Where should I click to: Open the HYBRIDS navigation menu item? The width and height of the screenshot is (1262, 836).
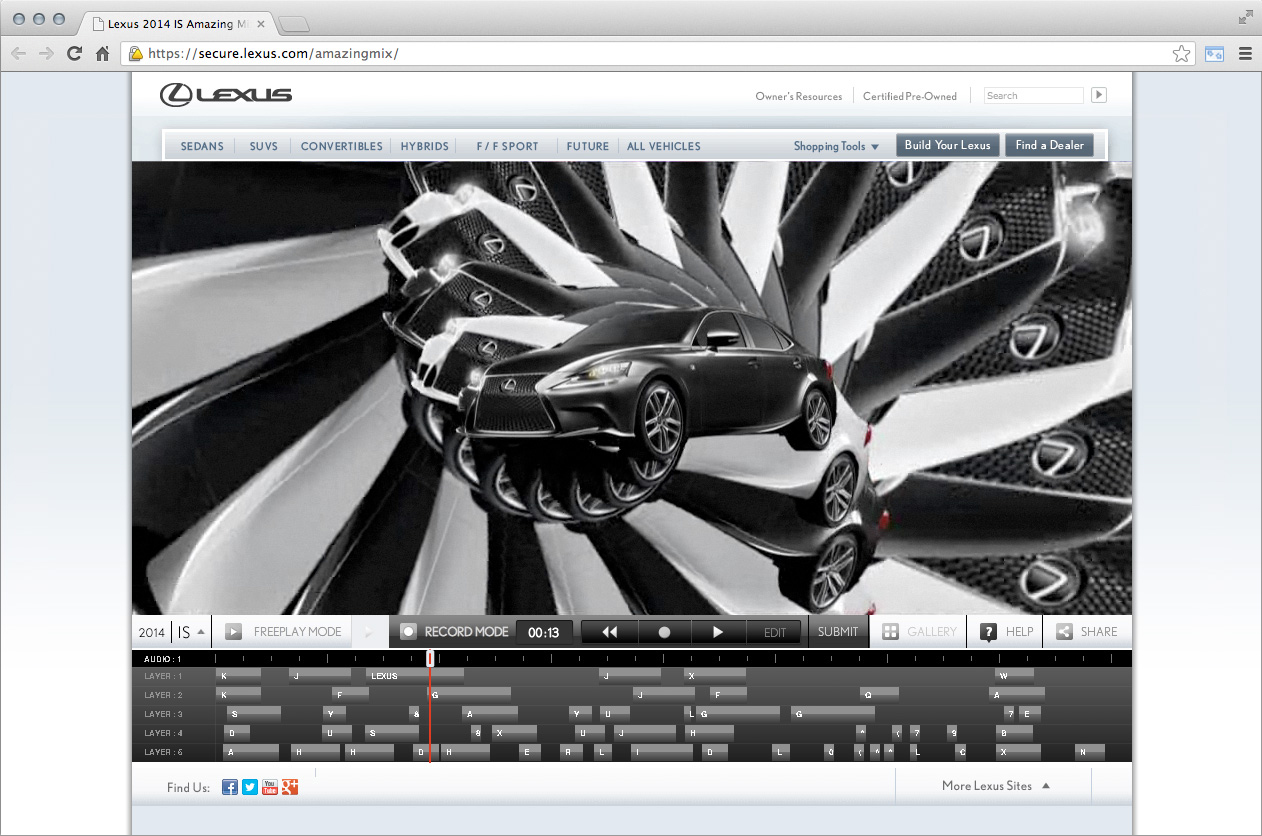pos(424,146)
